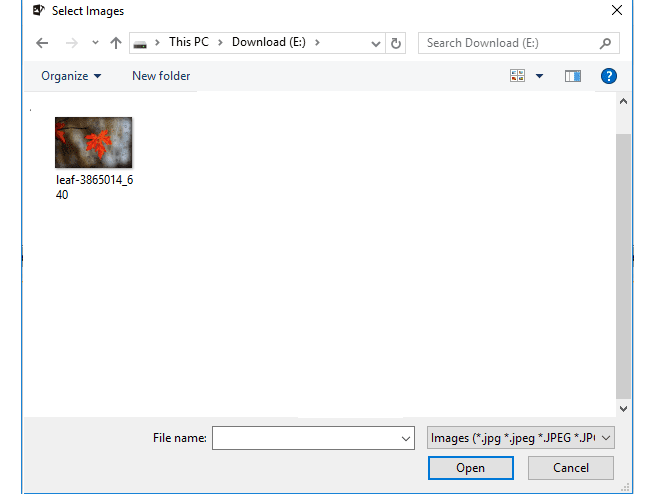This screenshot has width=662, height=500.
Task: Click the scrollbar down arrow
Action: tap(623, 408)
